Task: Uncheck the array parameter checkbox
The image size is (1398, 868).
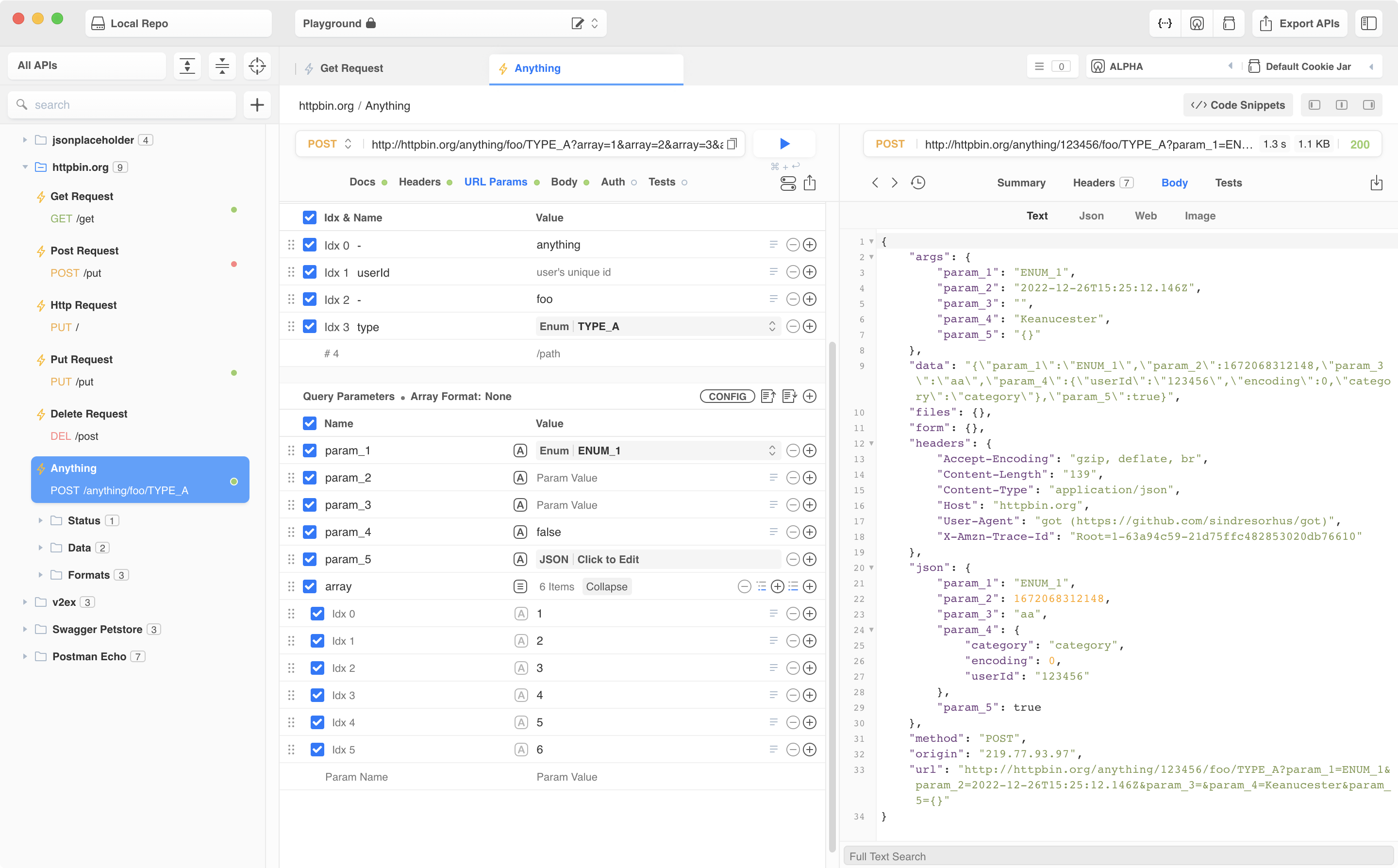Action: [309, 587]
